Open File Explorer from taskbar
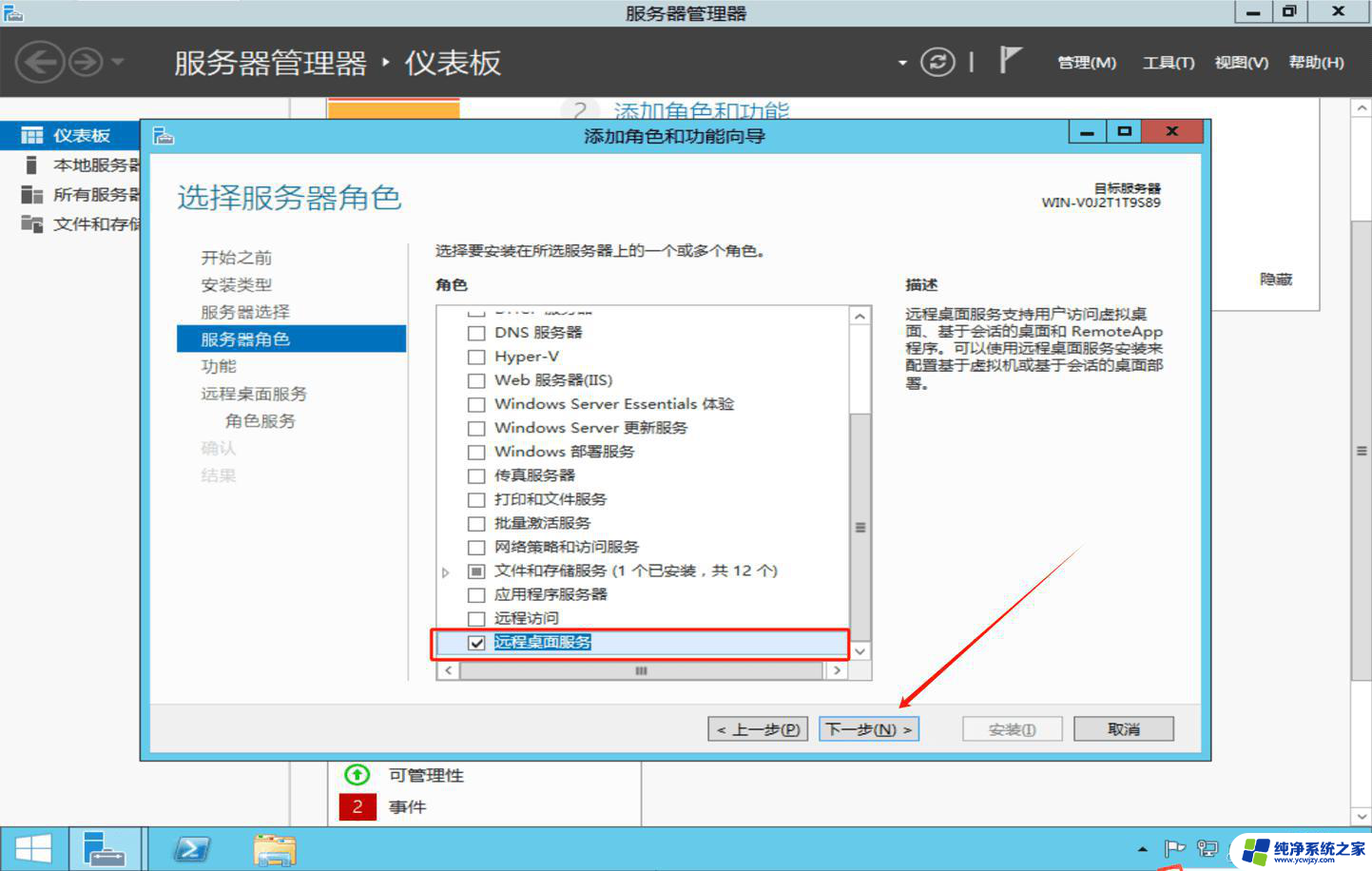1372x871 pixels. (275, 849)
